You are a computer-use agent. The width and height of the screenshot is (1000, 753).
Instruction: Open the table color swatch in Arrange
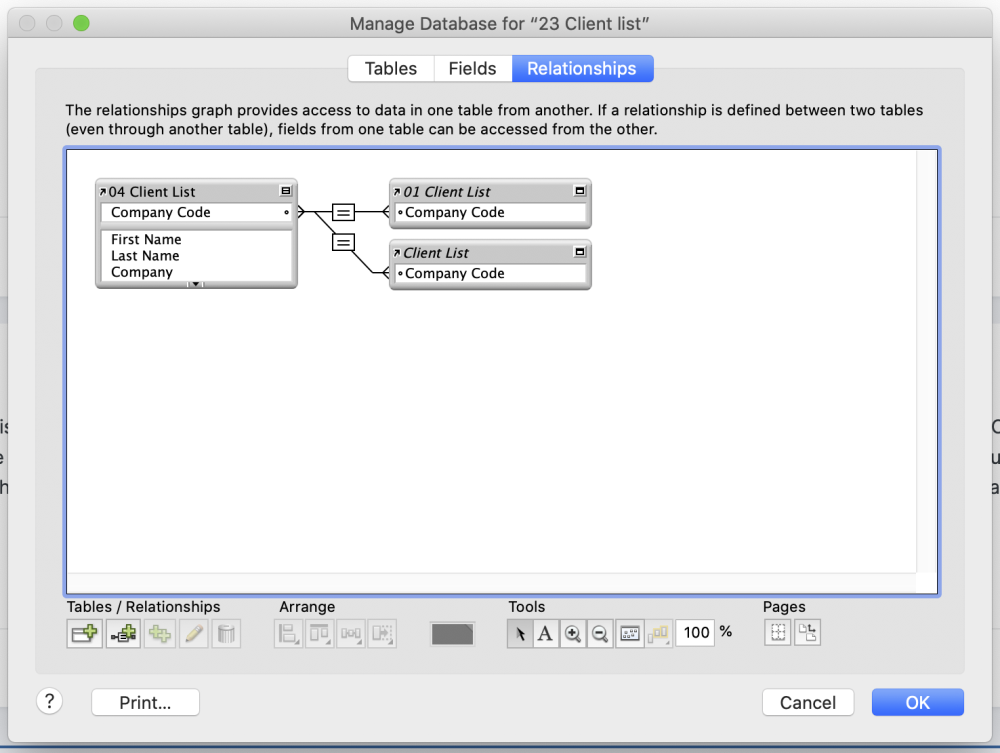(452, 633)
